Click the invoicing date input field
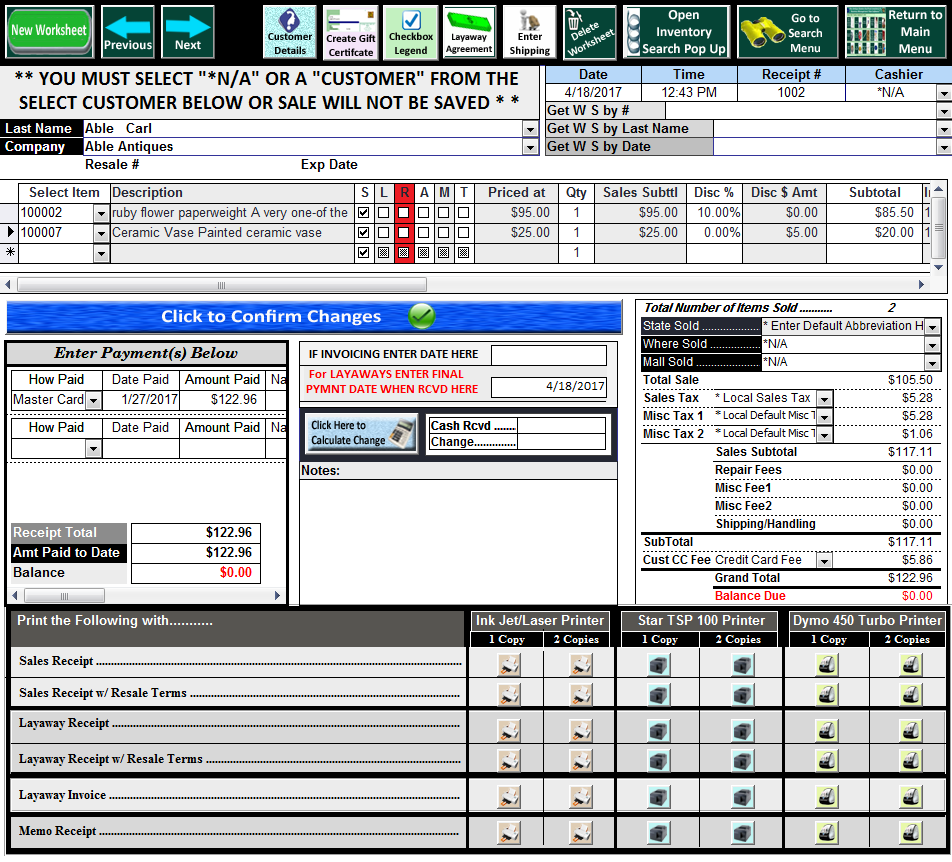Screen dimensions: 952x862 [x=548, y=355]
